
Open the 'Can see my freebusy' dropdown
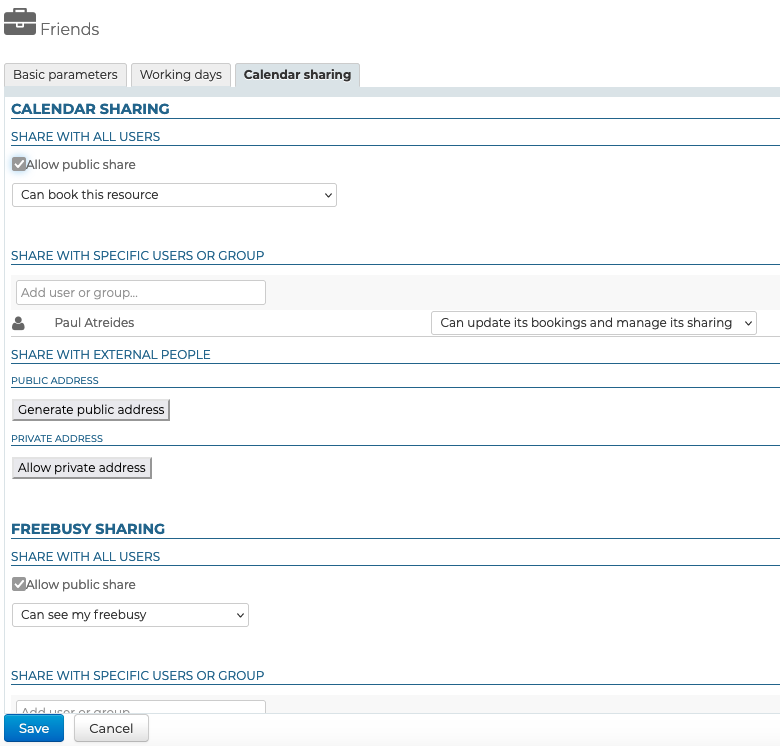pos(130,615)
